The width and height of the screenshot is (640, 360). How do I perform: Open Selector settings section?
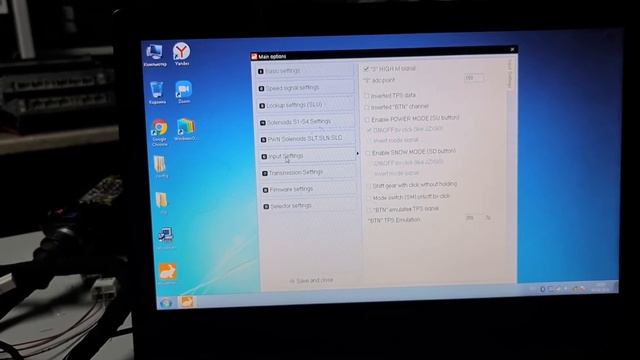coord(310,206)
